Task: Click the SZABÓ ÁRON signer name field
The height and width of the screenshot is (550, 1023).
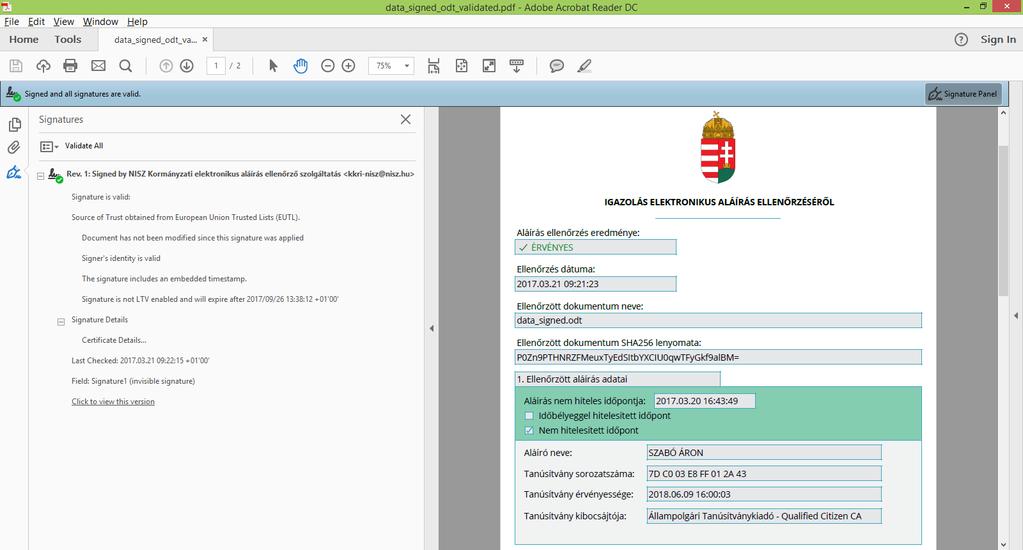Action: (x=764, y=452)
